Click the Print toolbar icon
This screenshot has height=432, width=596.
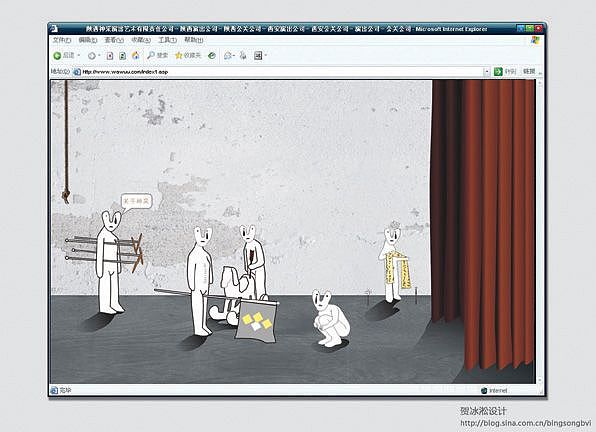(x=243, y=56)
